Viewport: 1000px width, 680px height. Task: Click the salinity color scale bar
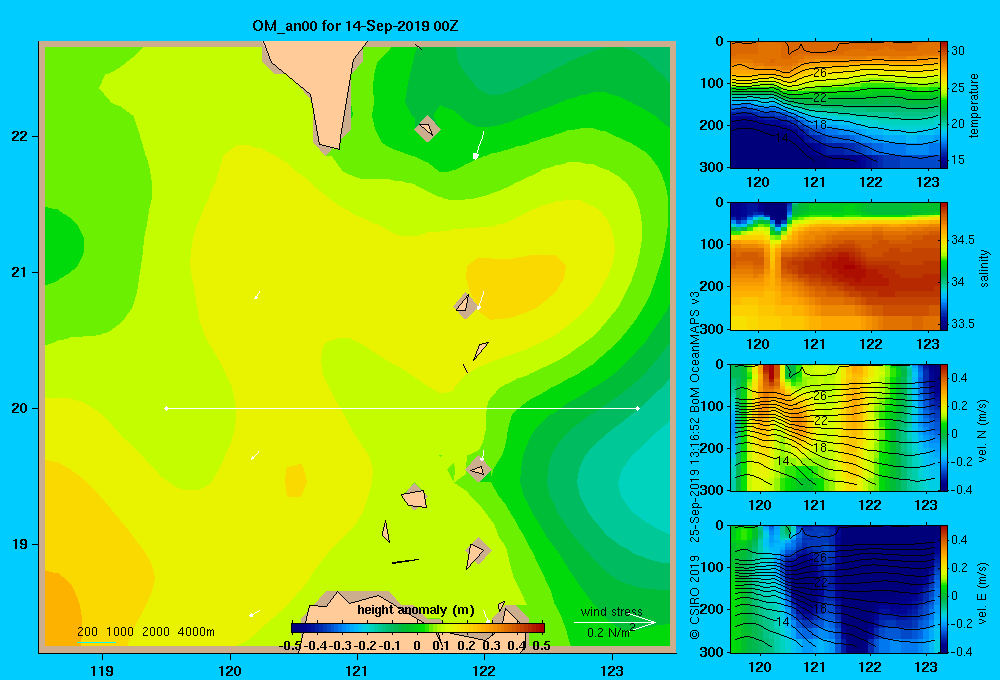[944, 266]
